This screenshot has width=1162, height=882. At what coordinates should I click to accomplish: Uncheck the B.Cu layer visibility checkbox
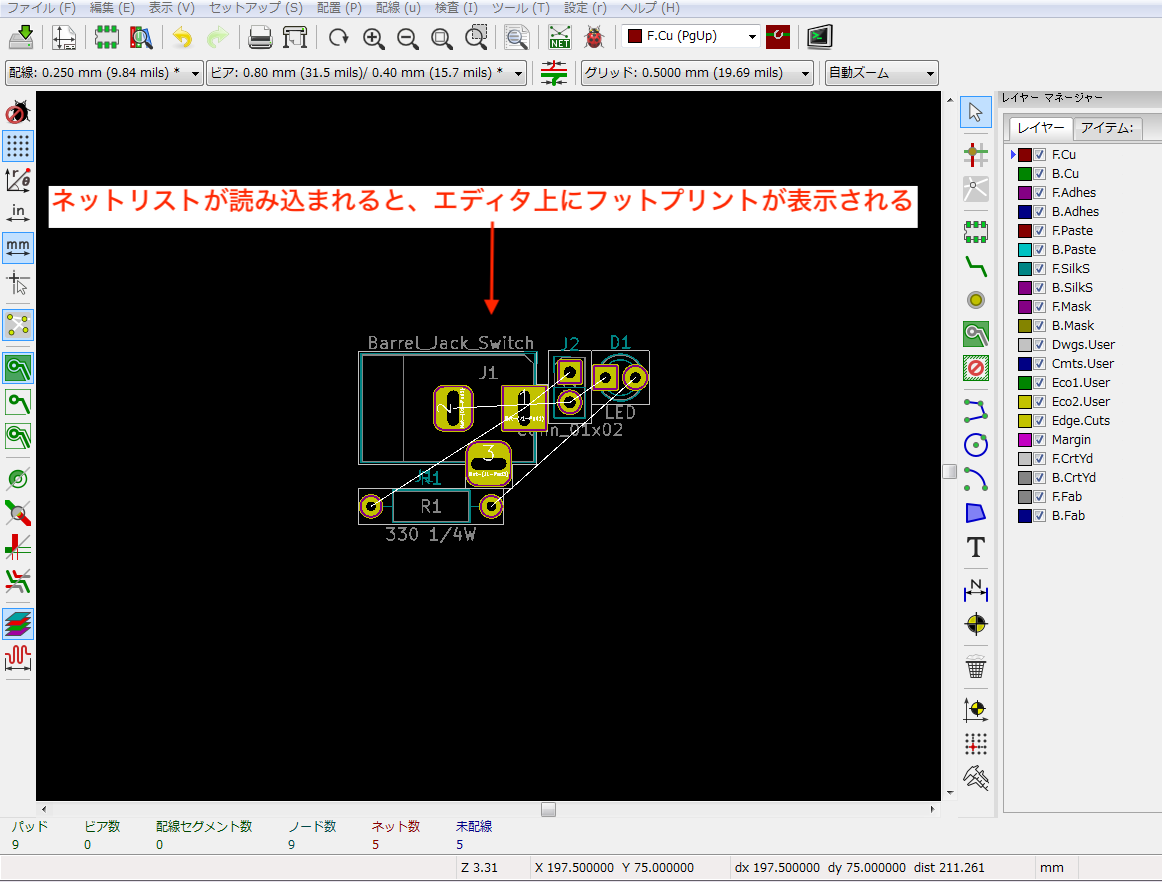1040,173
